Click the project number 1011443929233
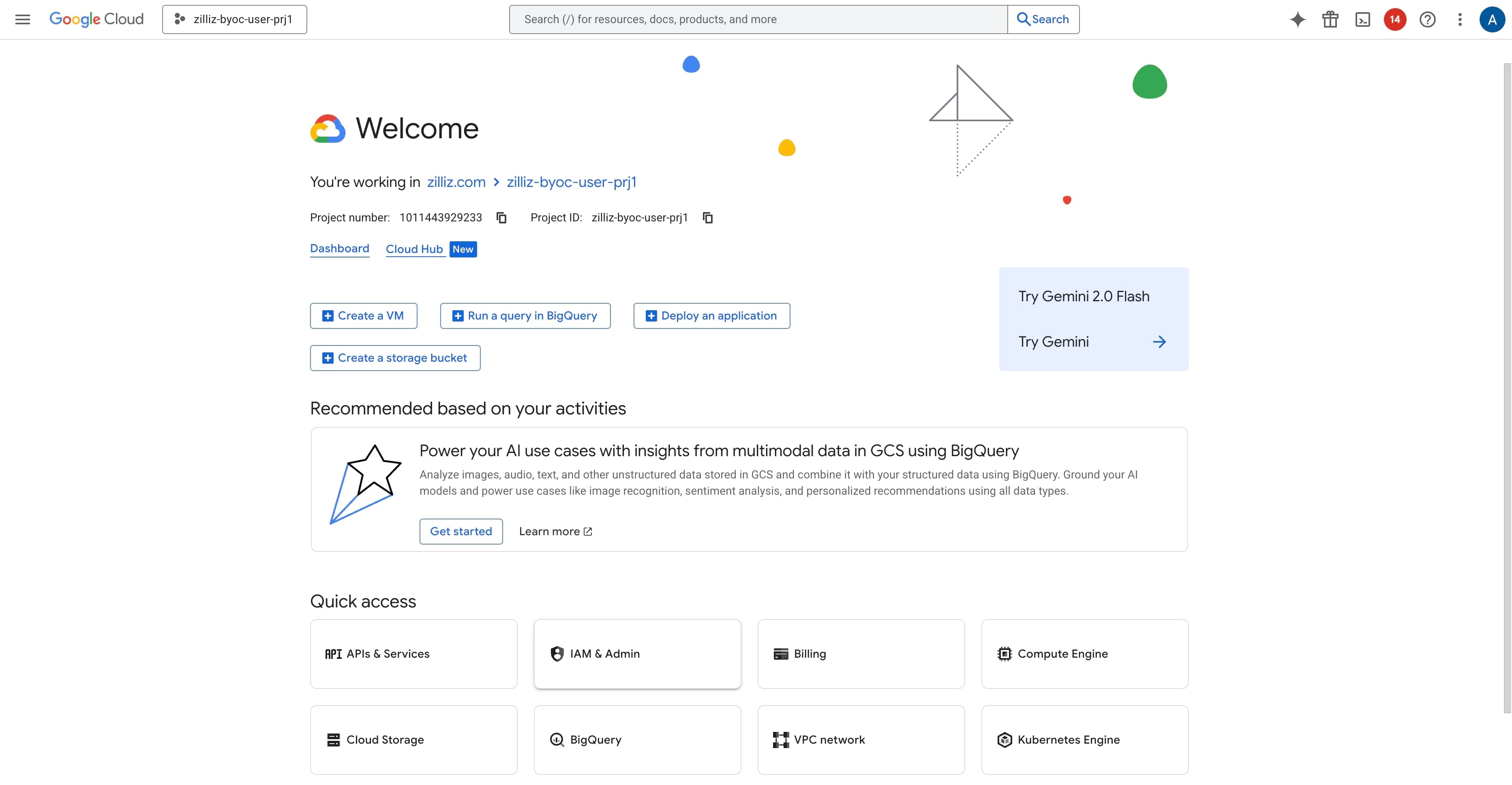The height and width of the screenshot is (785, 1512). (441, 218)
